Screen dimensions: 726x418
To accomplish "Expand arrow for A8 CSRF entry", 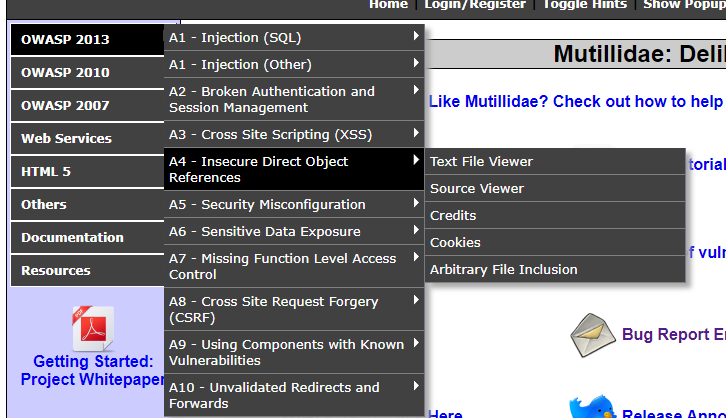I will click(416, 300).
